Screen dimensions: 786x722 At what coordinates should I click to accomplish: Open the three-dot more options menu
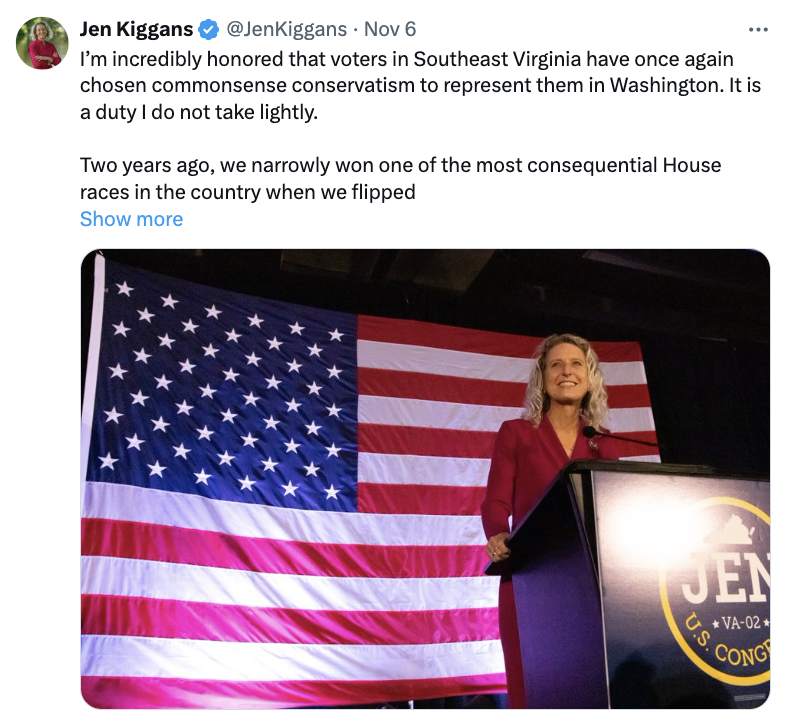pos(758,30)
